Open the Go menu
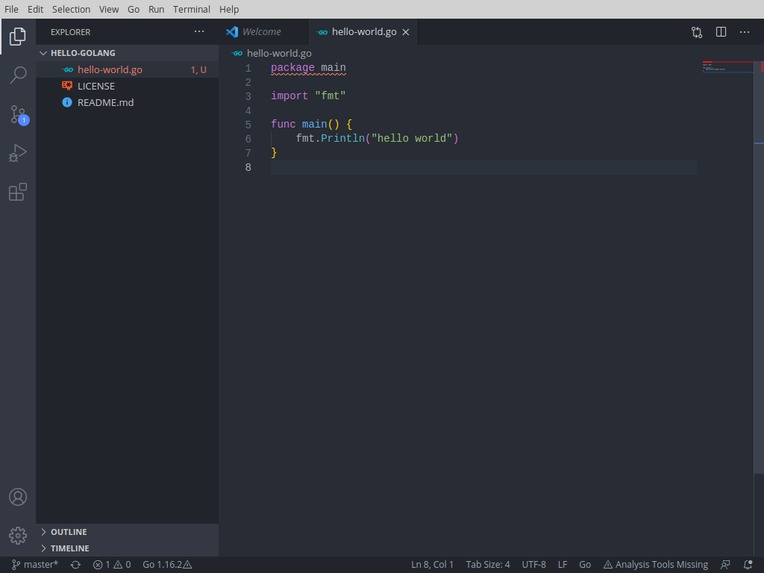 tap(134, 9)
